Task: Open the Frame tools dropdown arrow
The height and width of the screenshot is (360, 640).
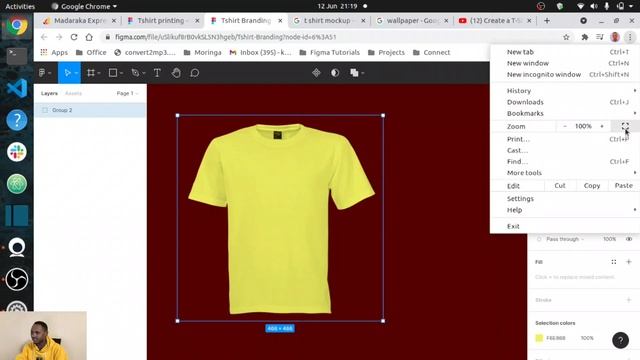Action: tap(99, 73)
